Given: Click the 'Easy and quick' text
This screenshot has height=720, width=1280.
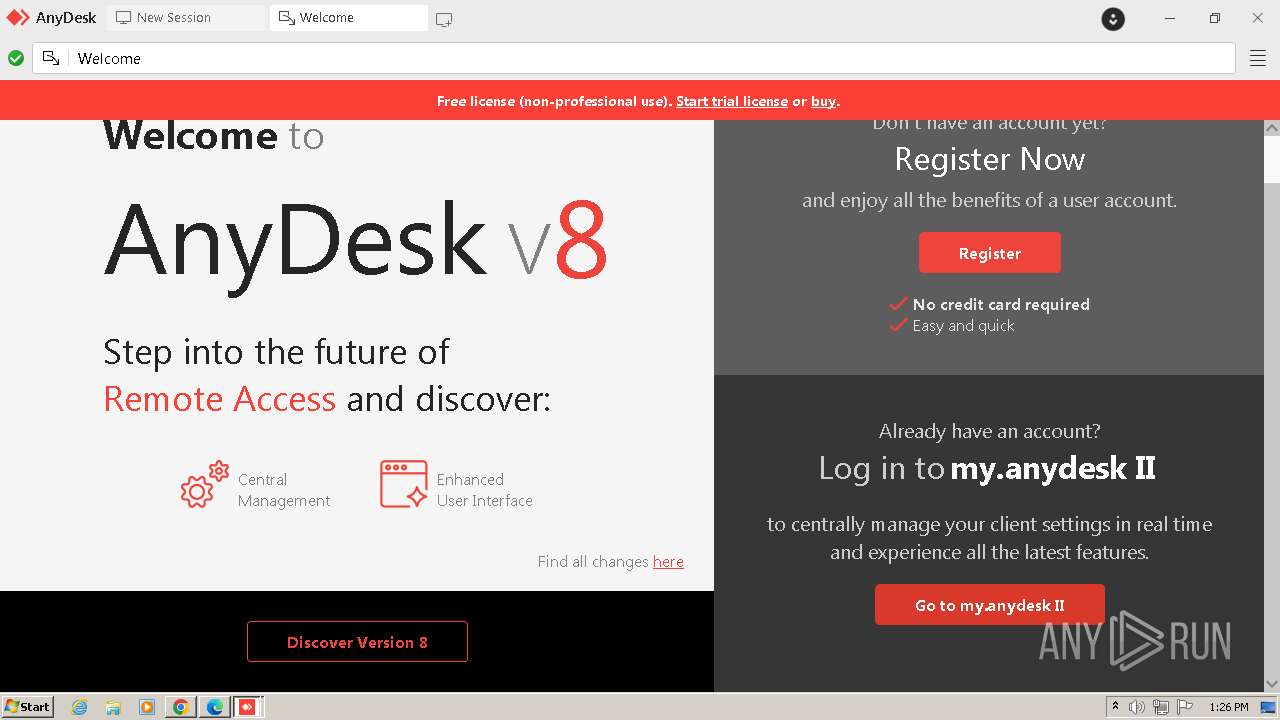Looking at the screenshot, I should tap(963, 326).
